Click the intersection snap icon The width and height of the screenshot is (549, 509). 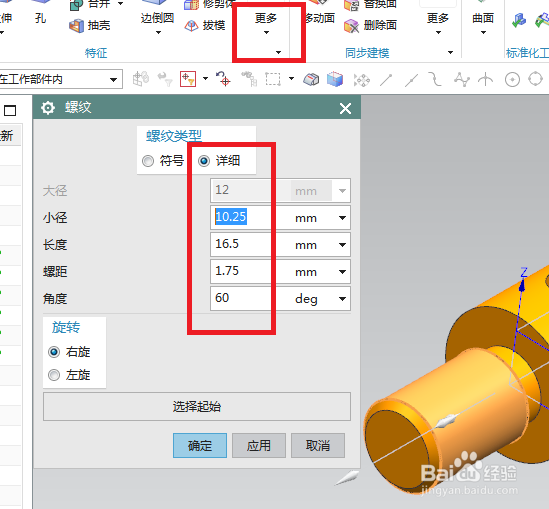click(485, 79)
